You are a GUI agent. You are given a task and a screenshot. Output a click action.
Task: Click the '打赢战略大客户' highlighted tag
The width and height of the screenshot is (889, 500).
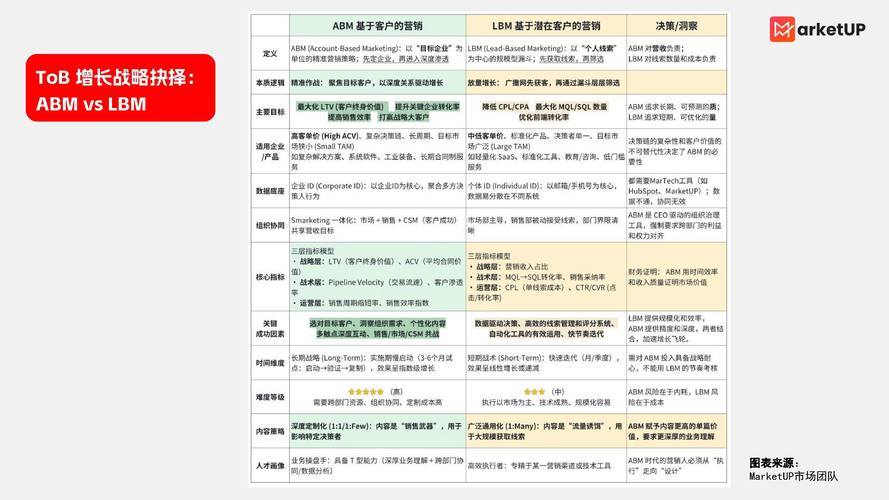404,117
